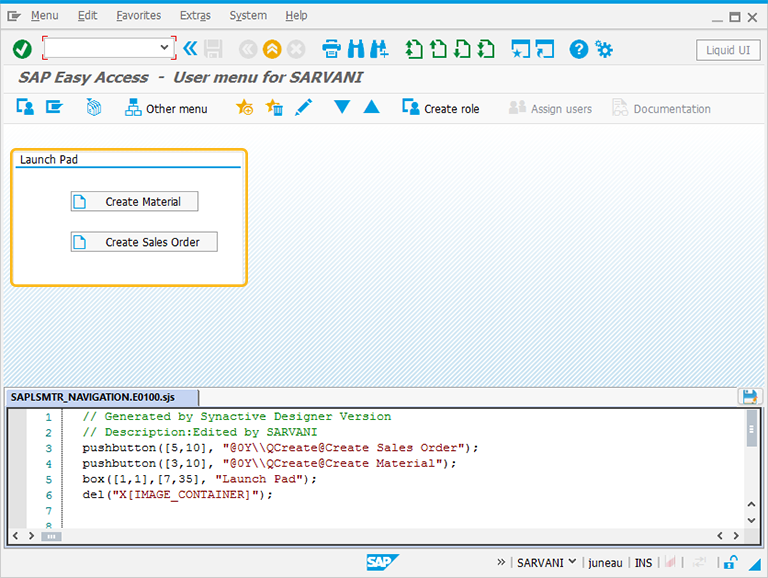Open the Help menu
The image size is (768, 578).
pos(296,16)
